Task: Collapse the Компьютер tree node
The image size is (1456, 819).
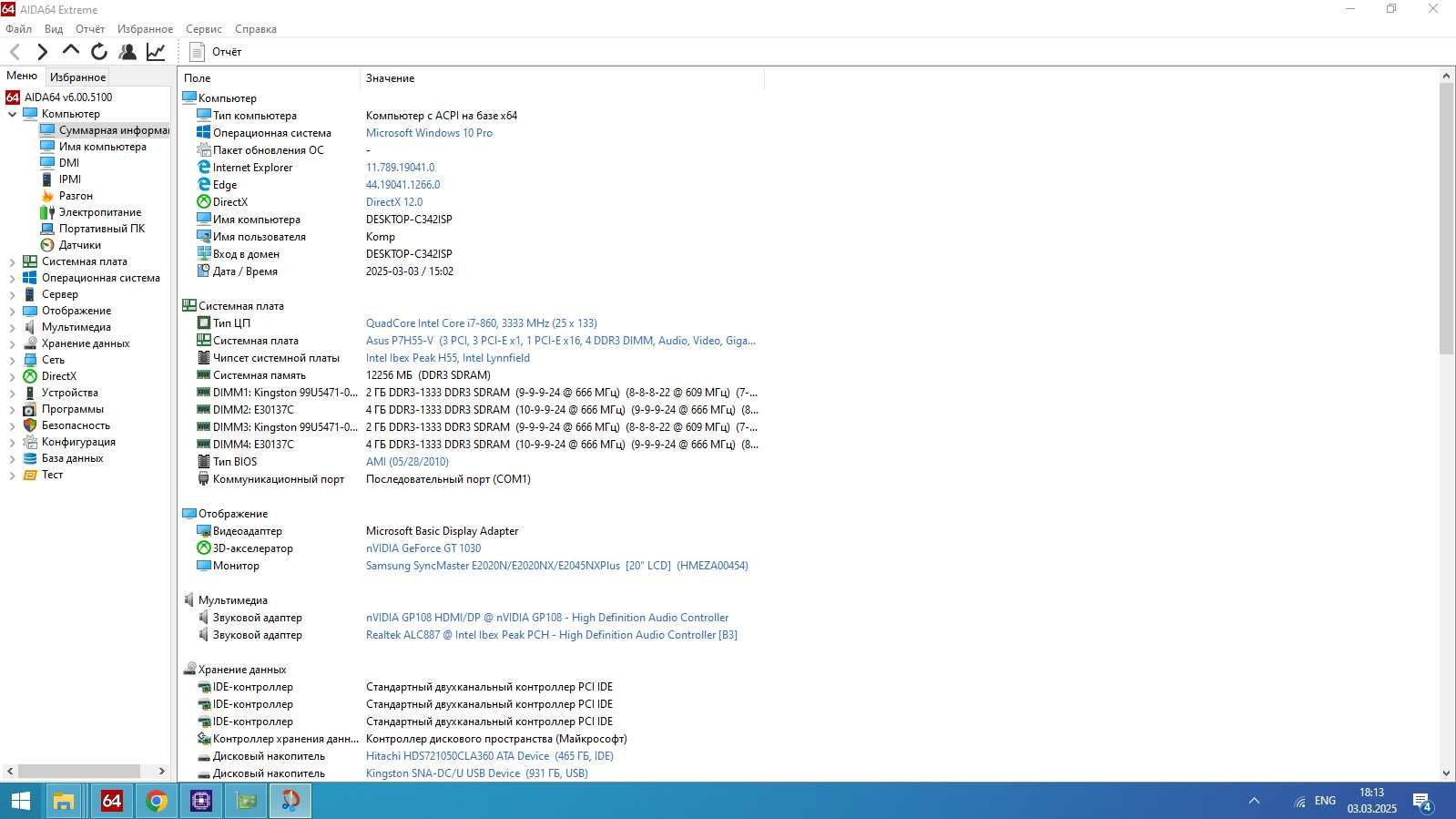Action: pyautogui.click(x=12, y=114)
